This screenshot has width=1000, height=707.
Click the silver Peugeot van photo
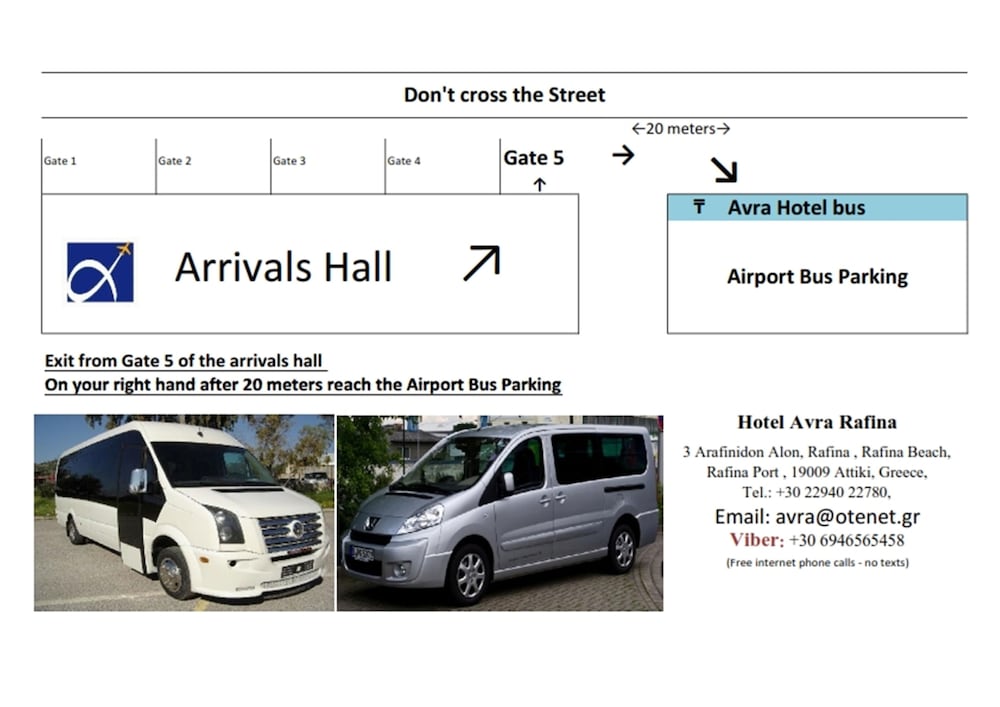click(500, 513)
